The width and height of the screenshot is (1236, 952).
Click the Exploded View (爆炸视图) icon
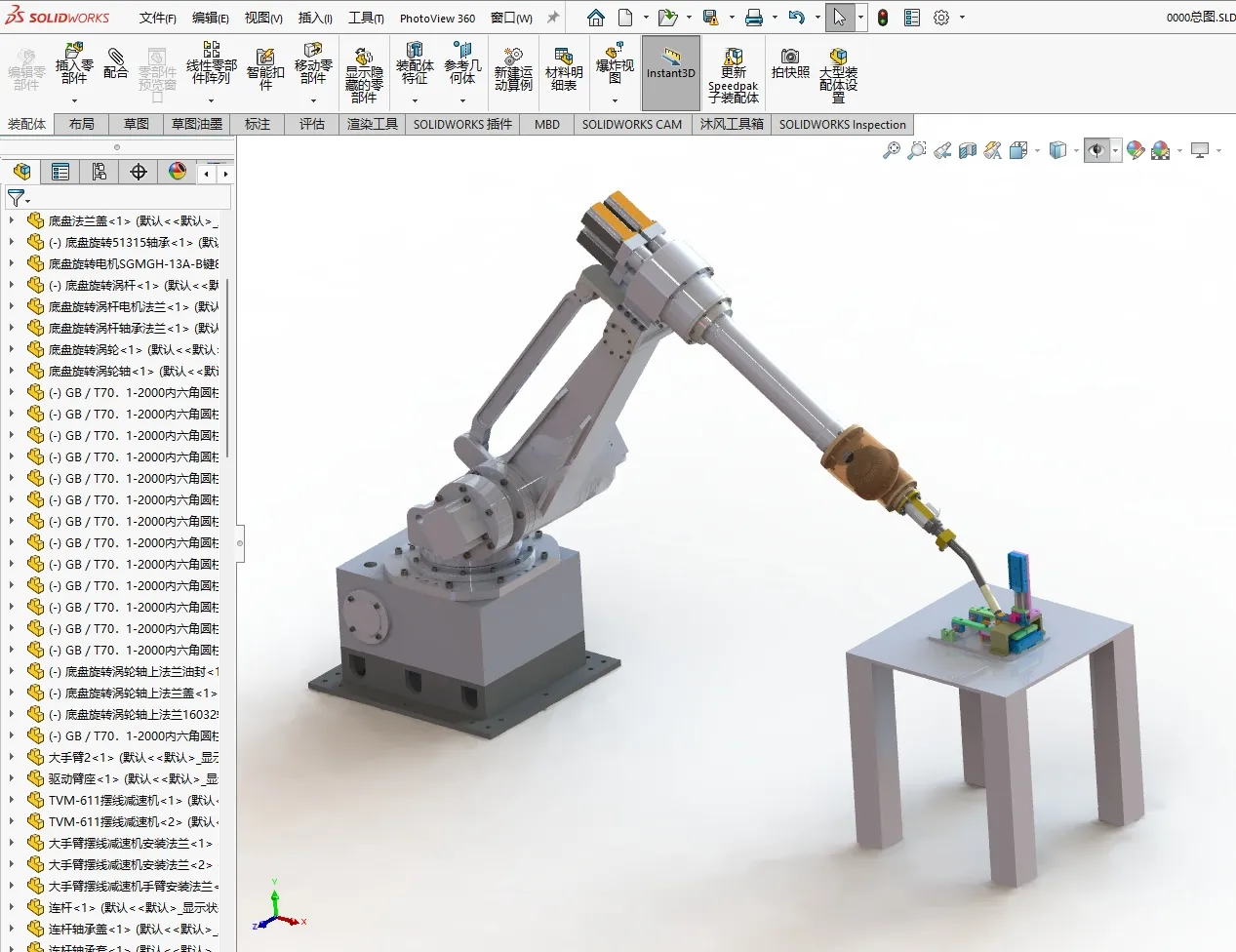pos(615,64)
